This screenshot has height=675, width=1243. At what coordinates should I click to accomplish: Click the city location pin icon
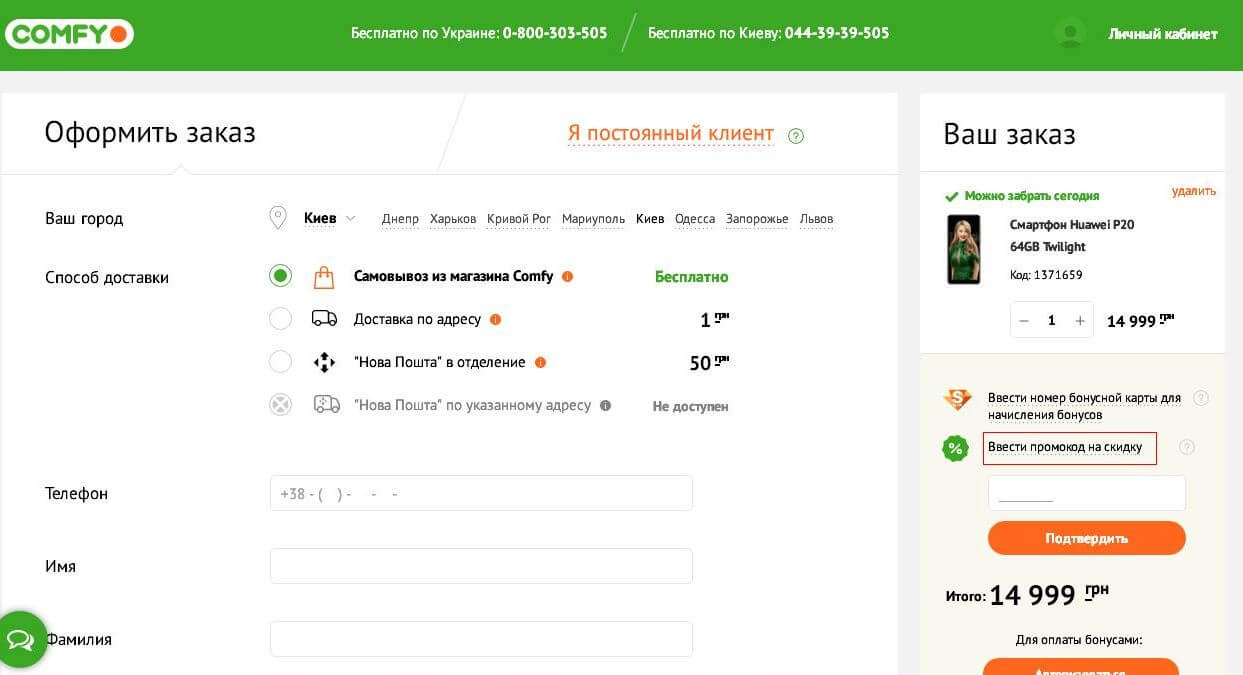(278, 218)
